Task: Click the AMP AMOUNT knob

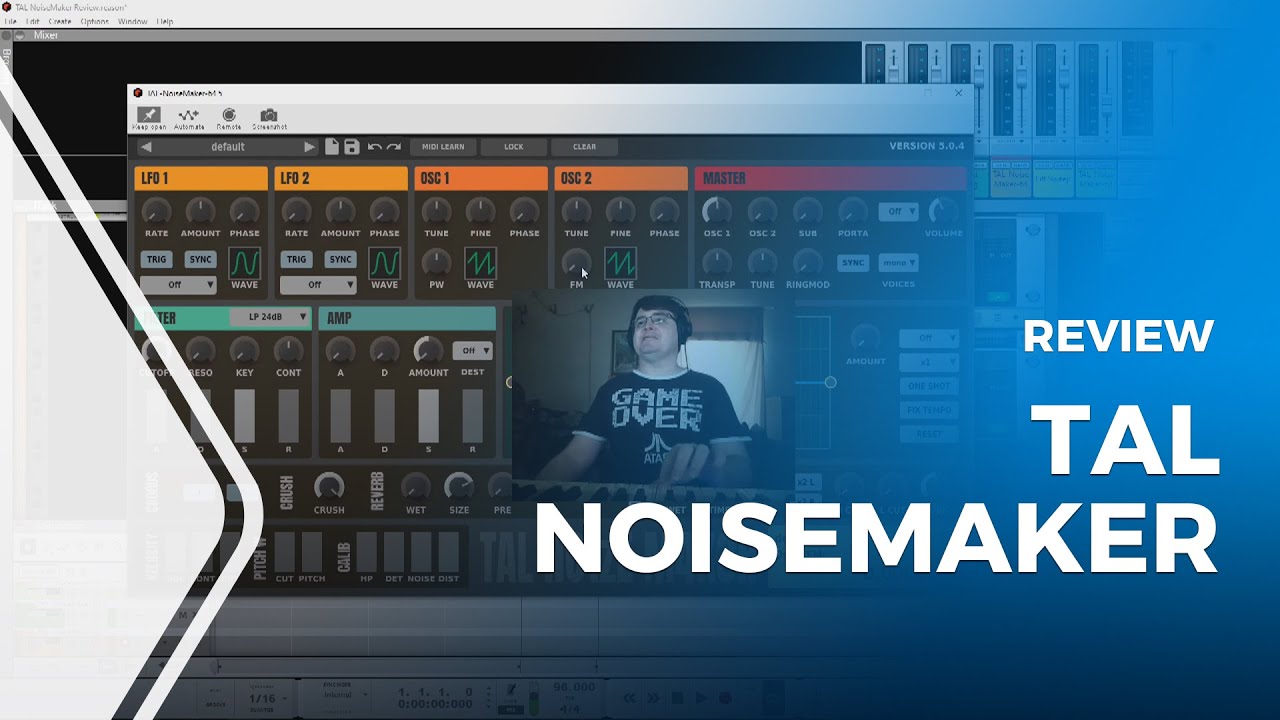Action: [428, 350]
